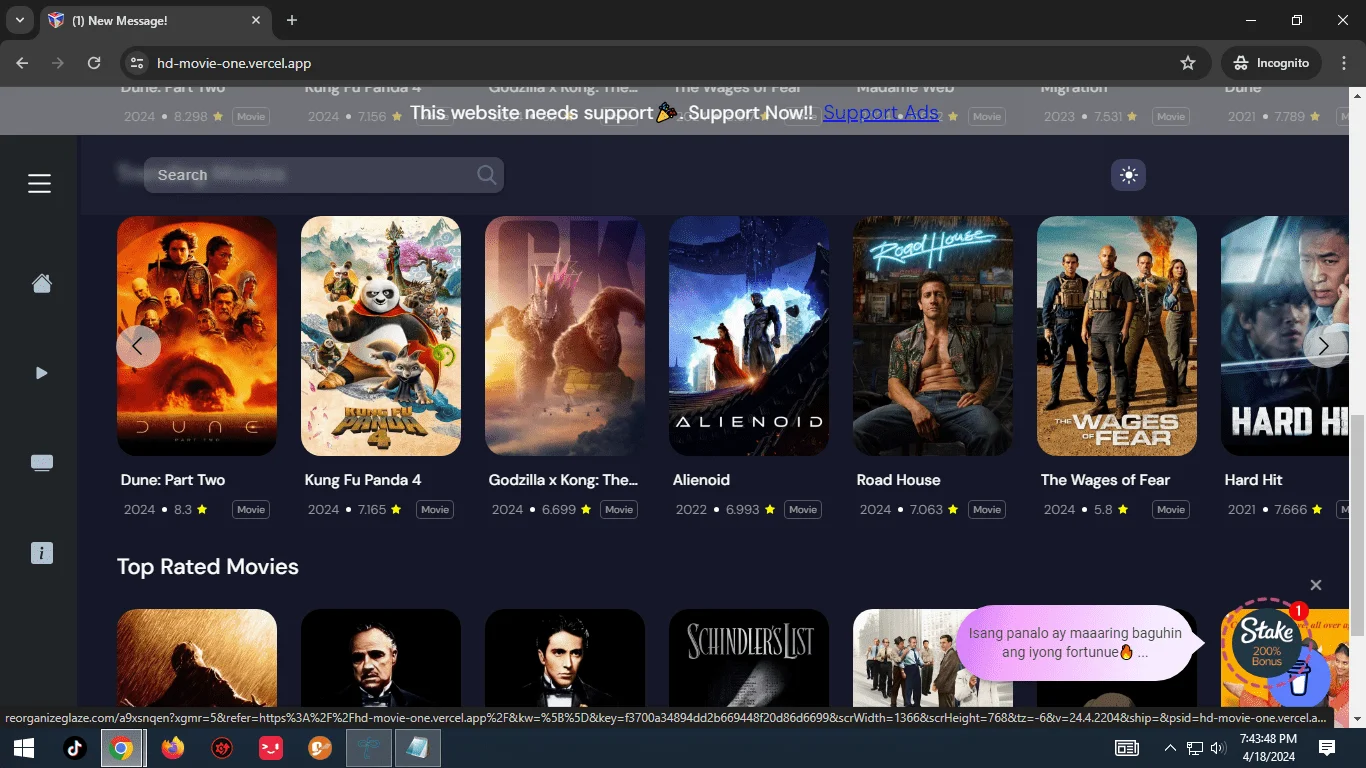The height and width of the screenshot is (768, 1366).
Task: Close the New Message tab
Action: 256,20
